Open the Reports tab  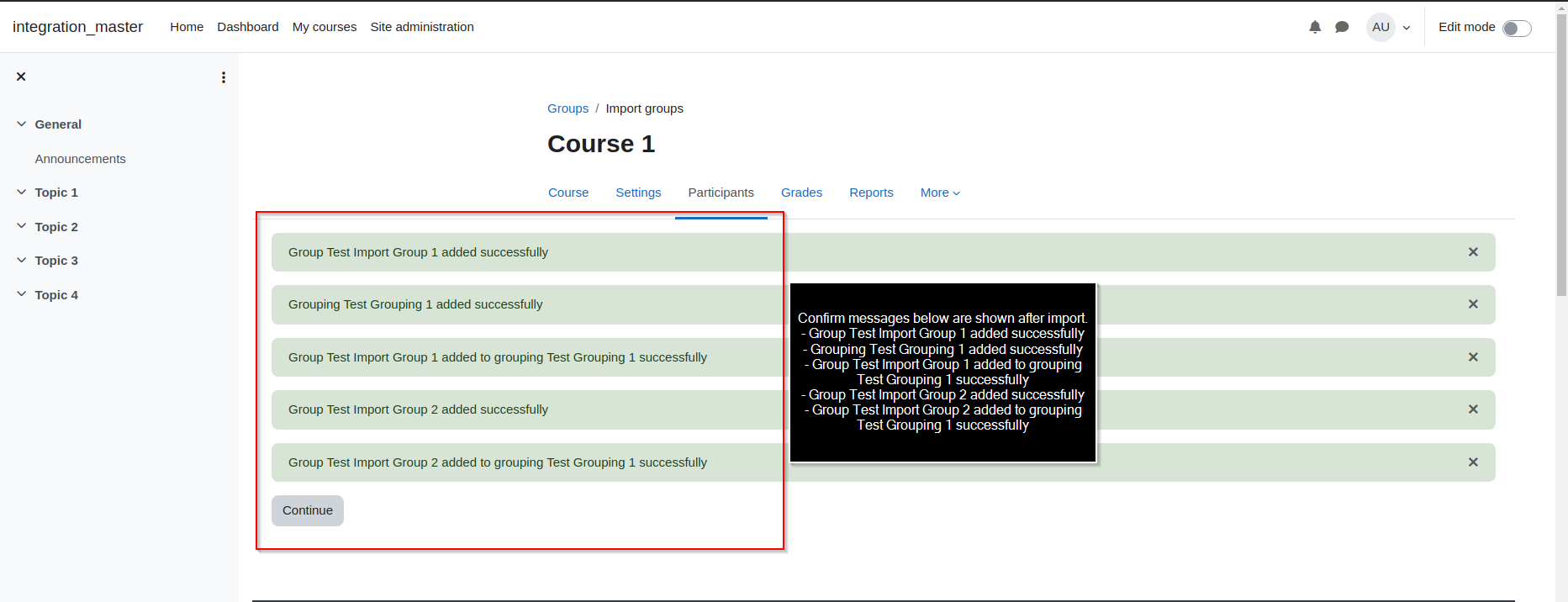click(x=871, y=193)
